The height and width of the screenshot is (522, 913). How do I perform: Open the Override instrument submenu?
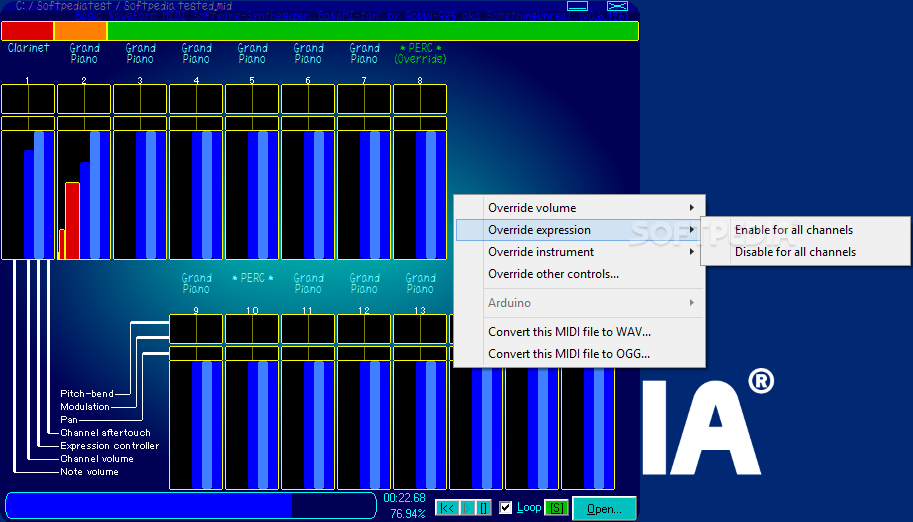coord(579,252)
